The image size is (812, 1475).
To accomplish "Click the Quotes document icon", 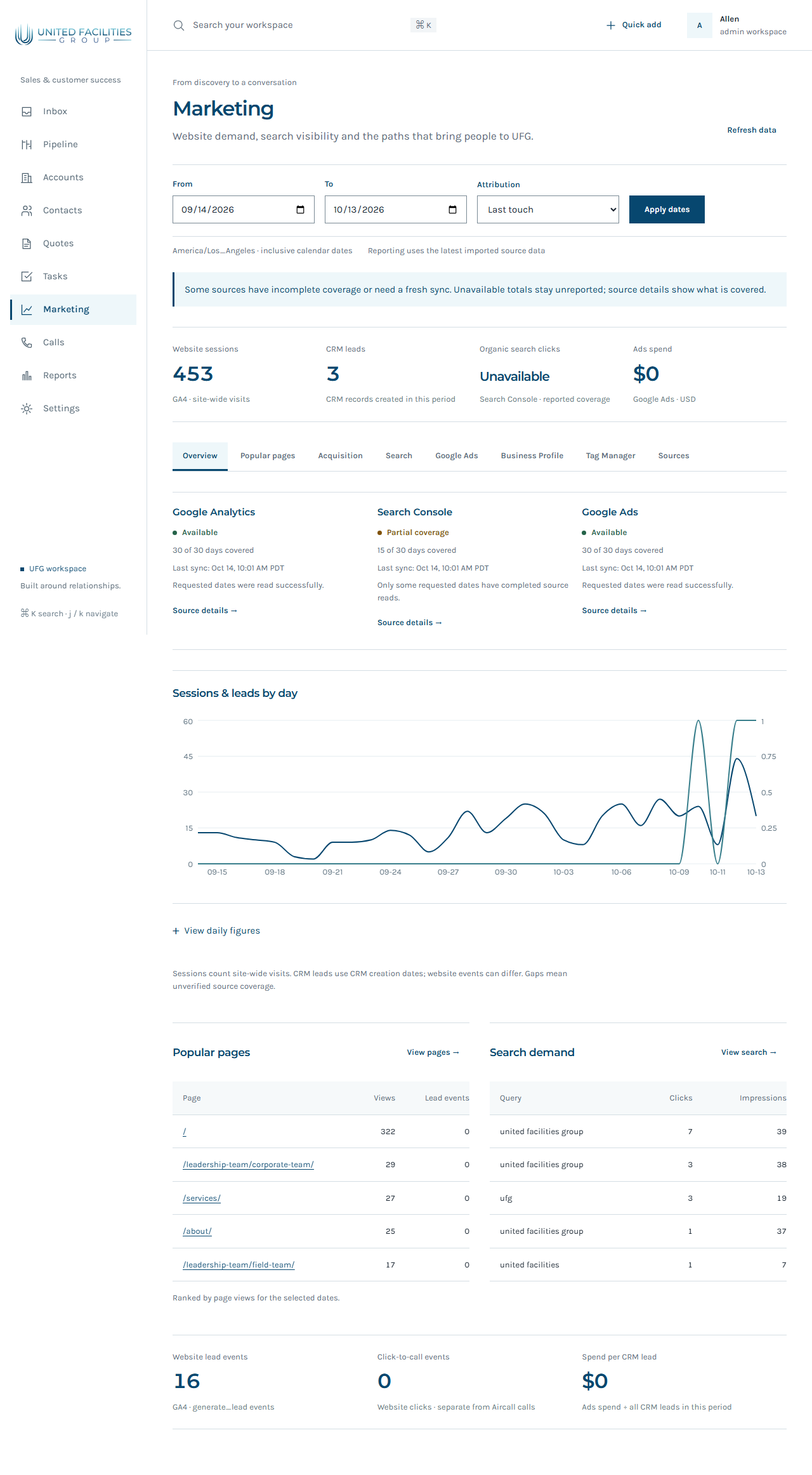I will pos(27,244).
